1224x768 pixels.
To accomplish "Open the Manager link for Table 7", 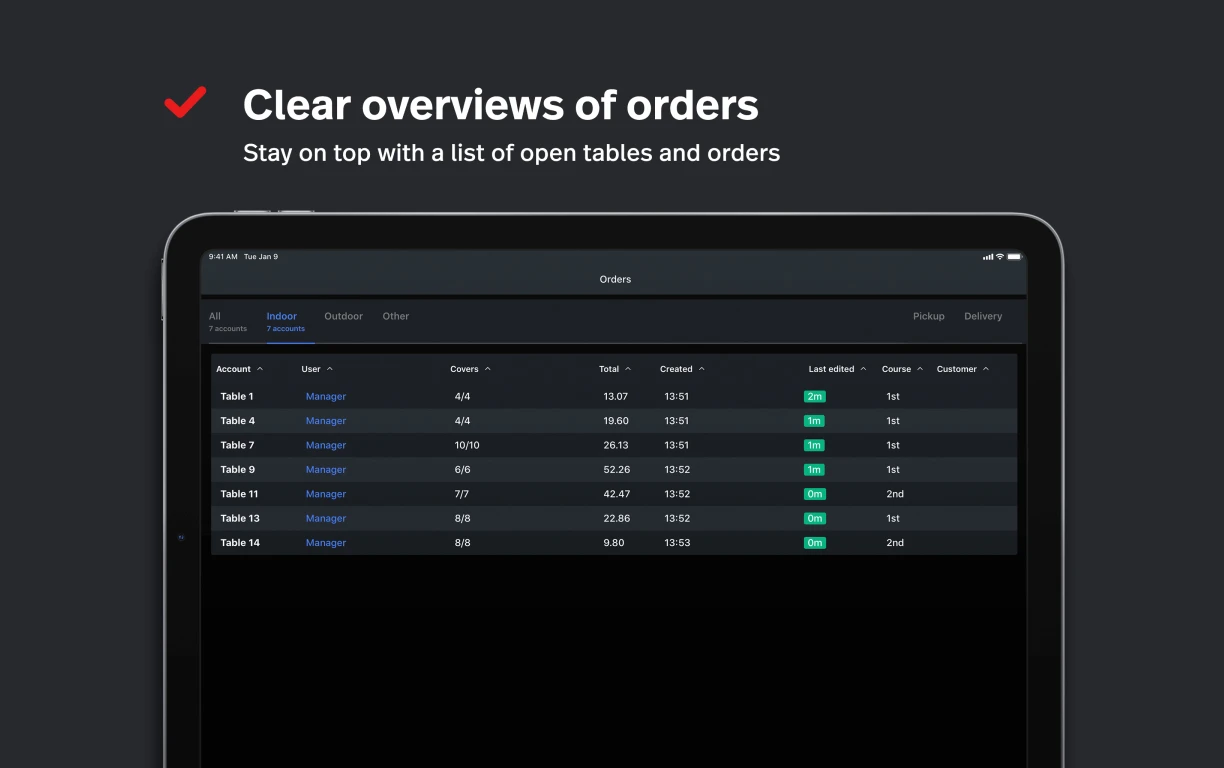I will tap(326, 446).
